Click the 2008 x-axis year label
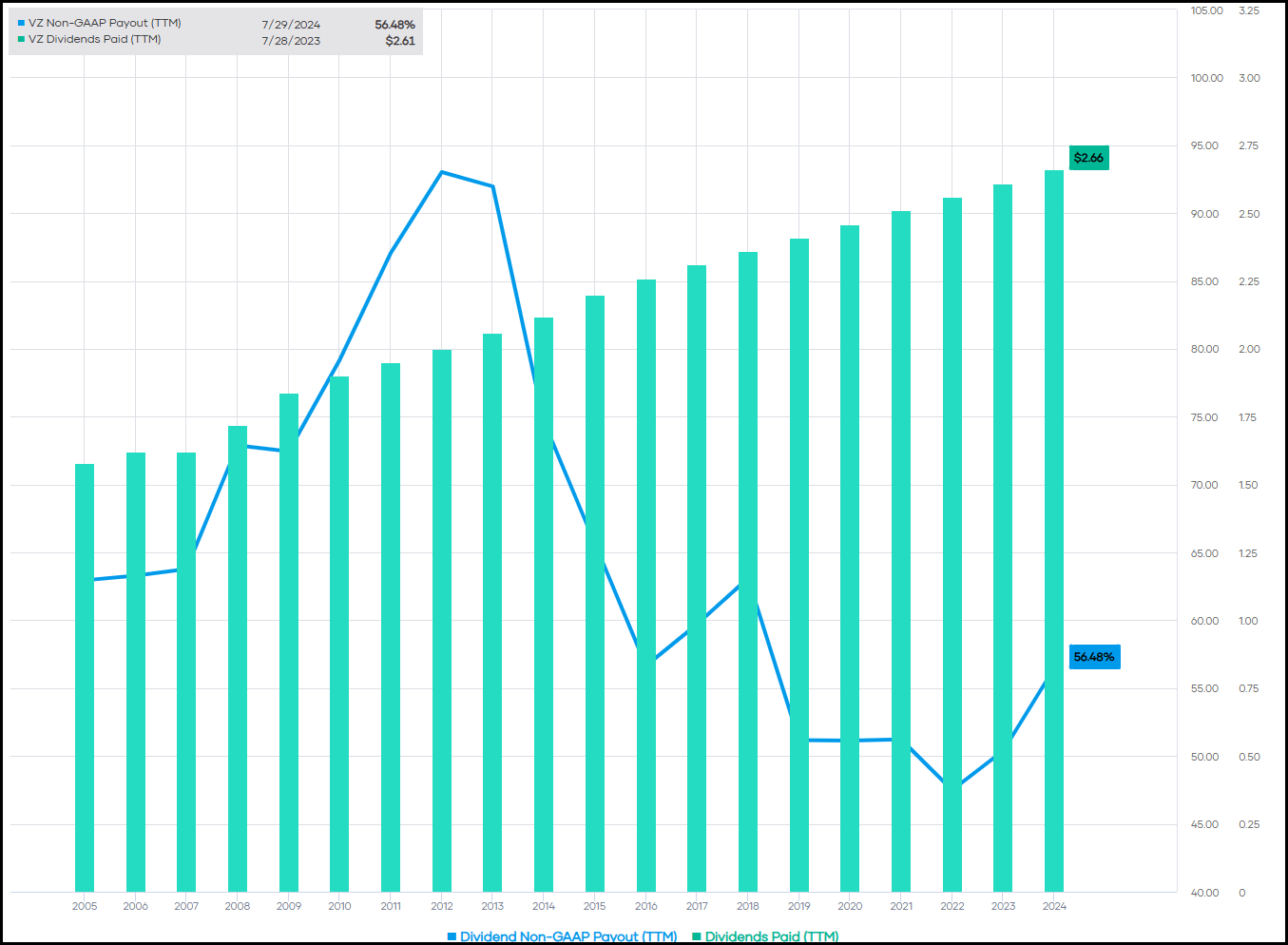 (238, 906)
